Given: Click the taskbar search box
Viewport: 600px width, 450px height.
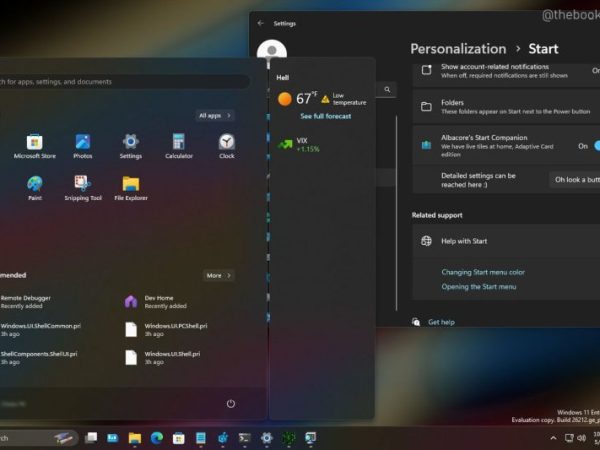Looking at the screenshot, I should [x=38, y=438].
